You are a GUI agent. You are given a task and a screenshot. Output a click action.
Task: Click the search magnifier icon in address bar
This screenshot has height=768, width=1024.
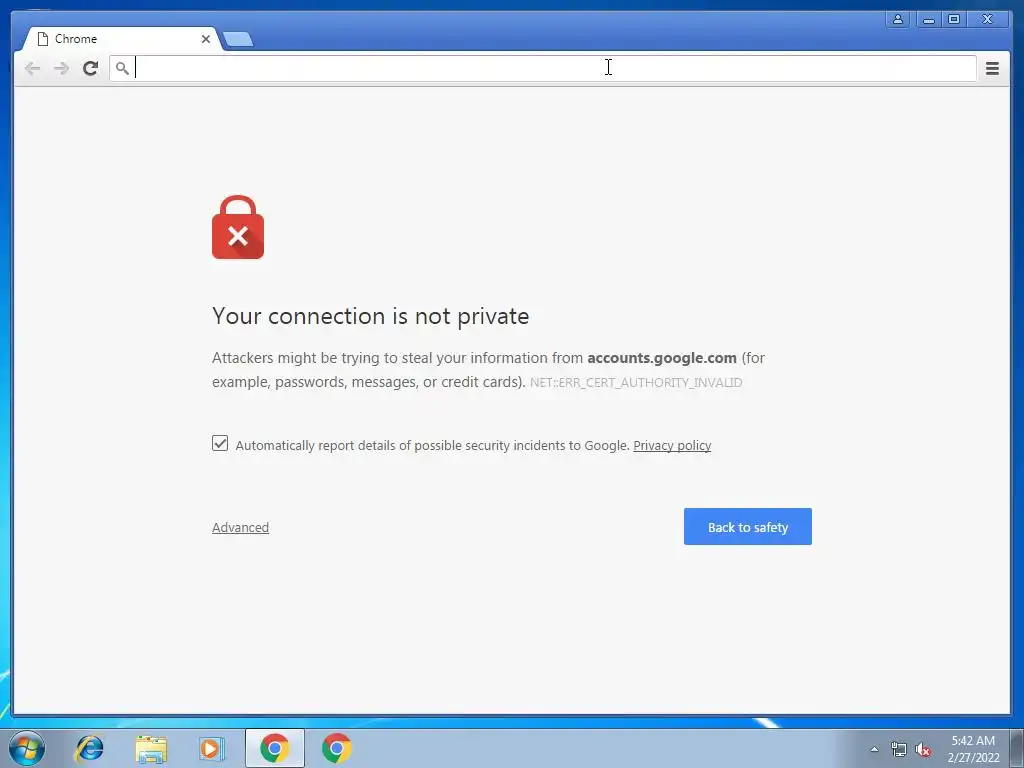coord(121,68)
